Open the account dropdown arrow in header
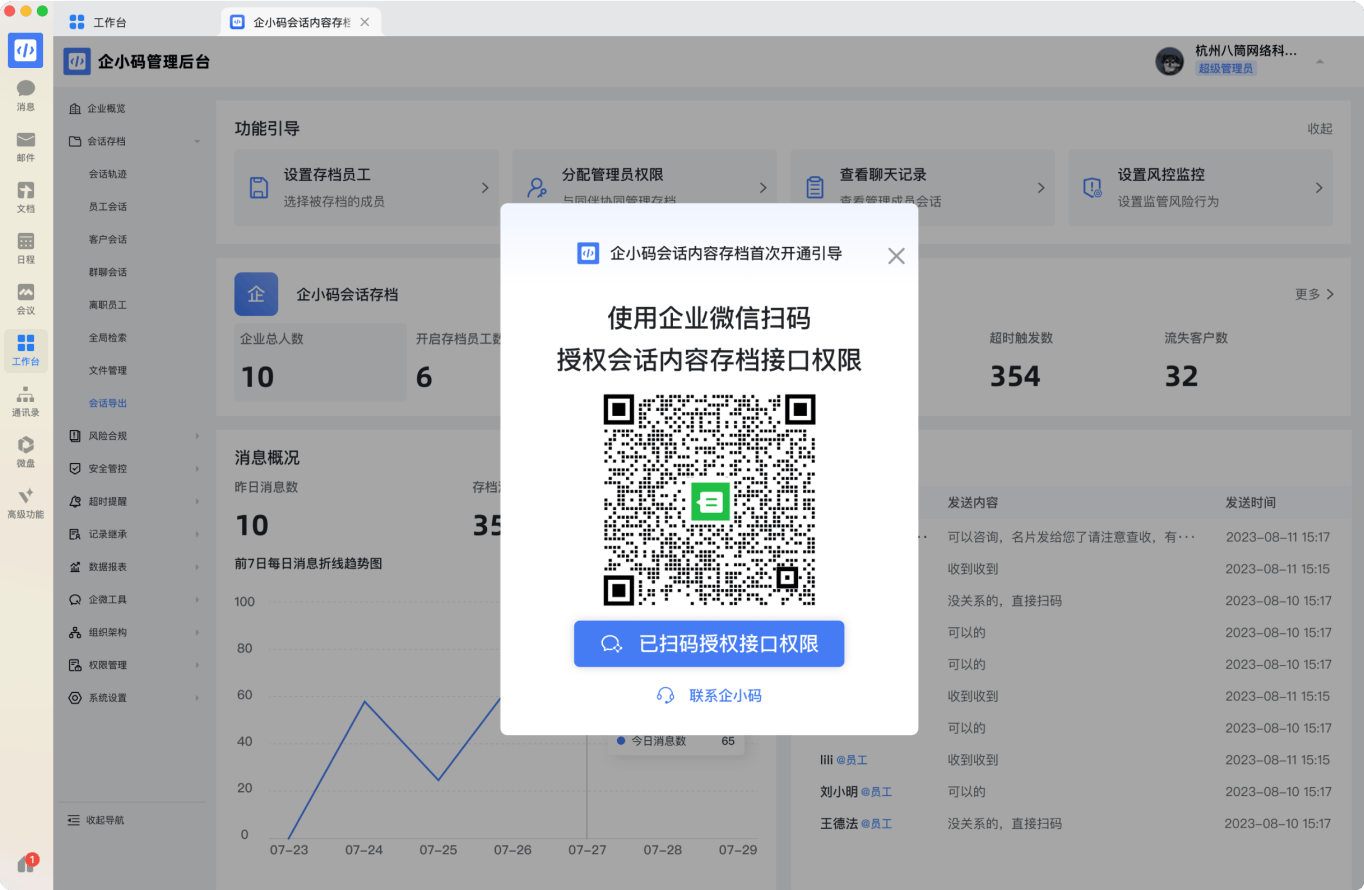Image resolution: width=1364 pixels, height=890 pixels. point(1319,62)
